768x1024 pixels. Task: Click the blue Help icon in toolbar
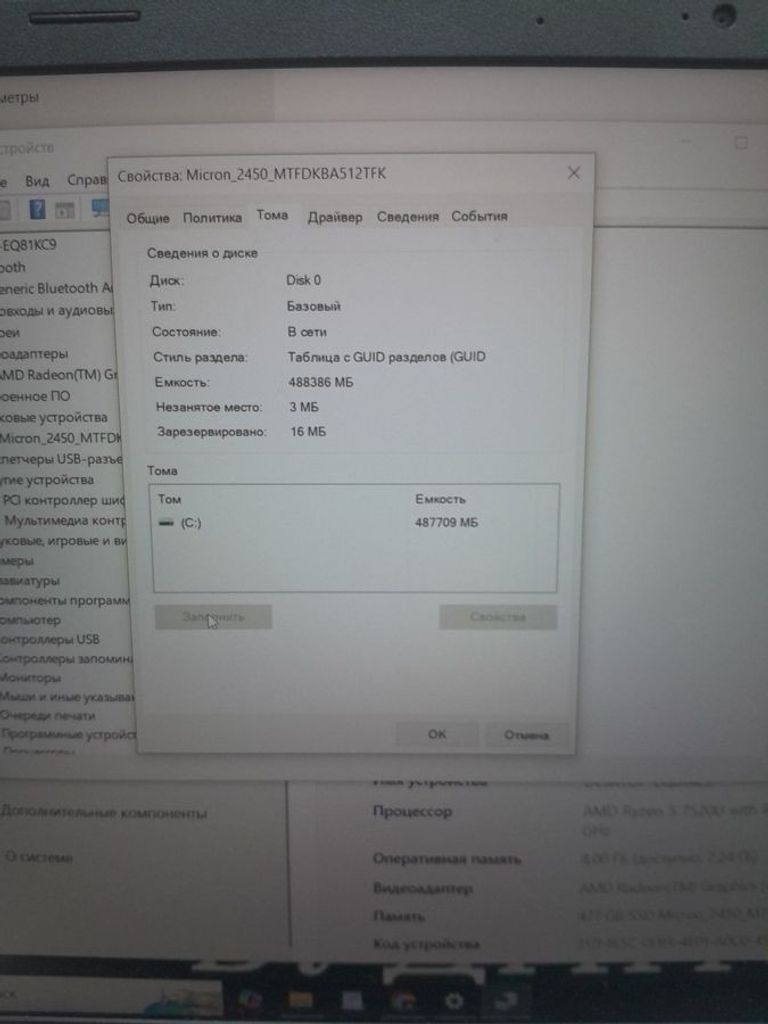tap(37, 209)
